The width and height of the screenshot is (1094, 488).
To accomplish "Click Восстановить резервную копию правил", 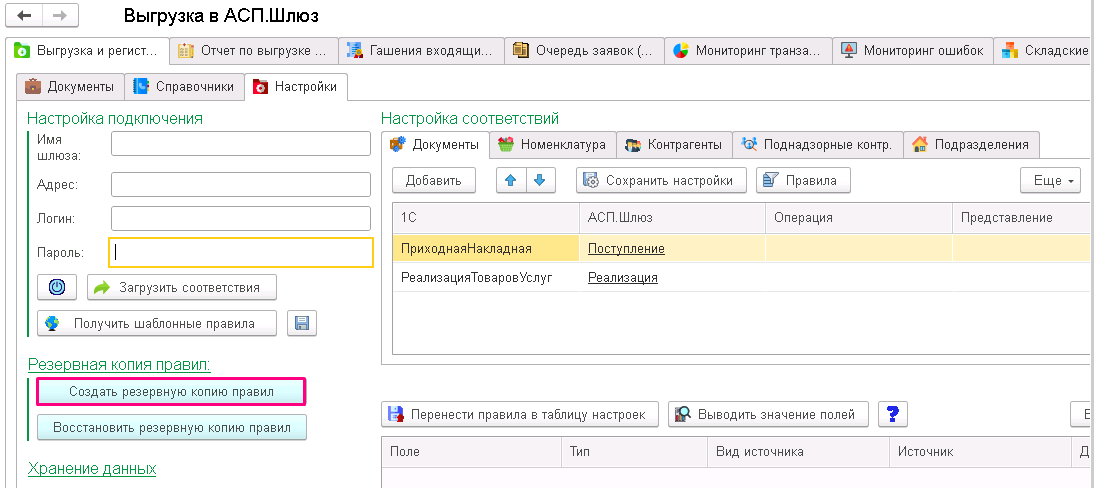I will tap(171, 427).
